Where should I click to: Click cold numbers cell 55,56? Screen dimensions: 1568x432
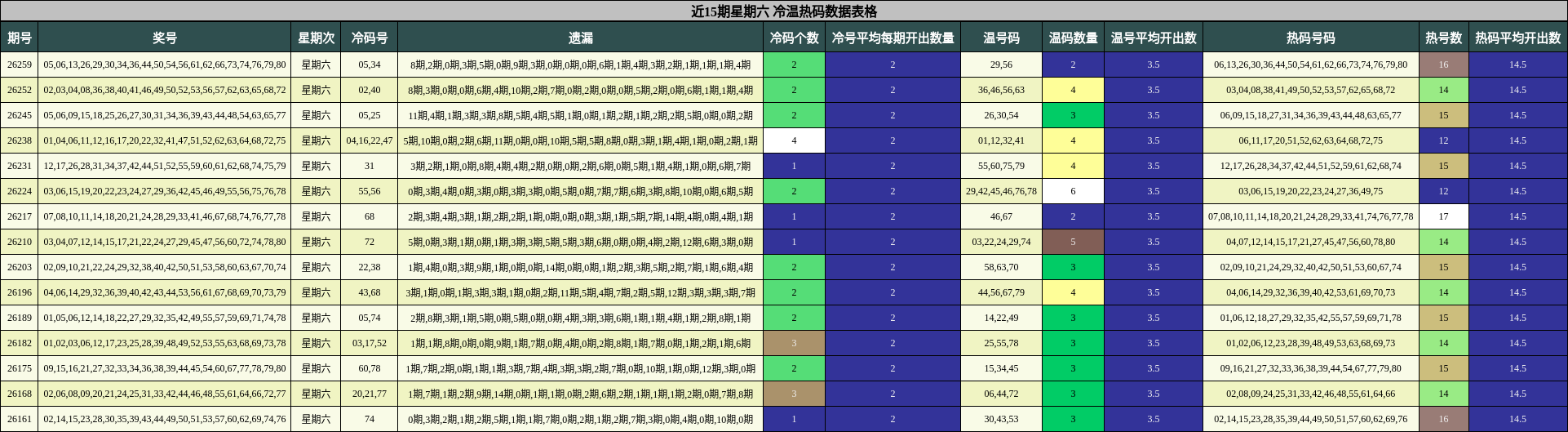[370, 191]
